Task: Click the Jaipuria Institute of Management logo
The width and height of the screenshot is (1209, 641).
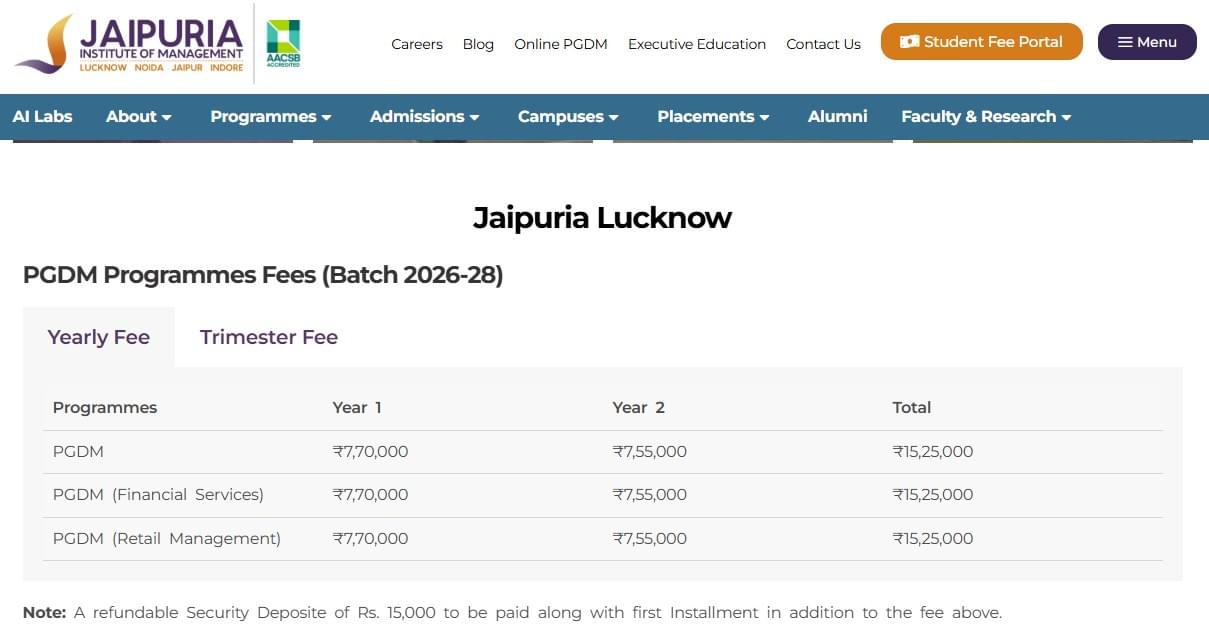Action: point(129,44)
